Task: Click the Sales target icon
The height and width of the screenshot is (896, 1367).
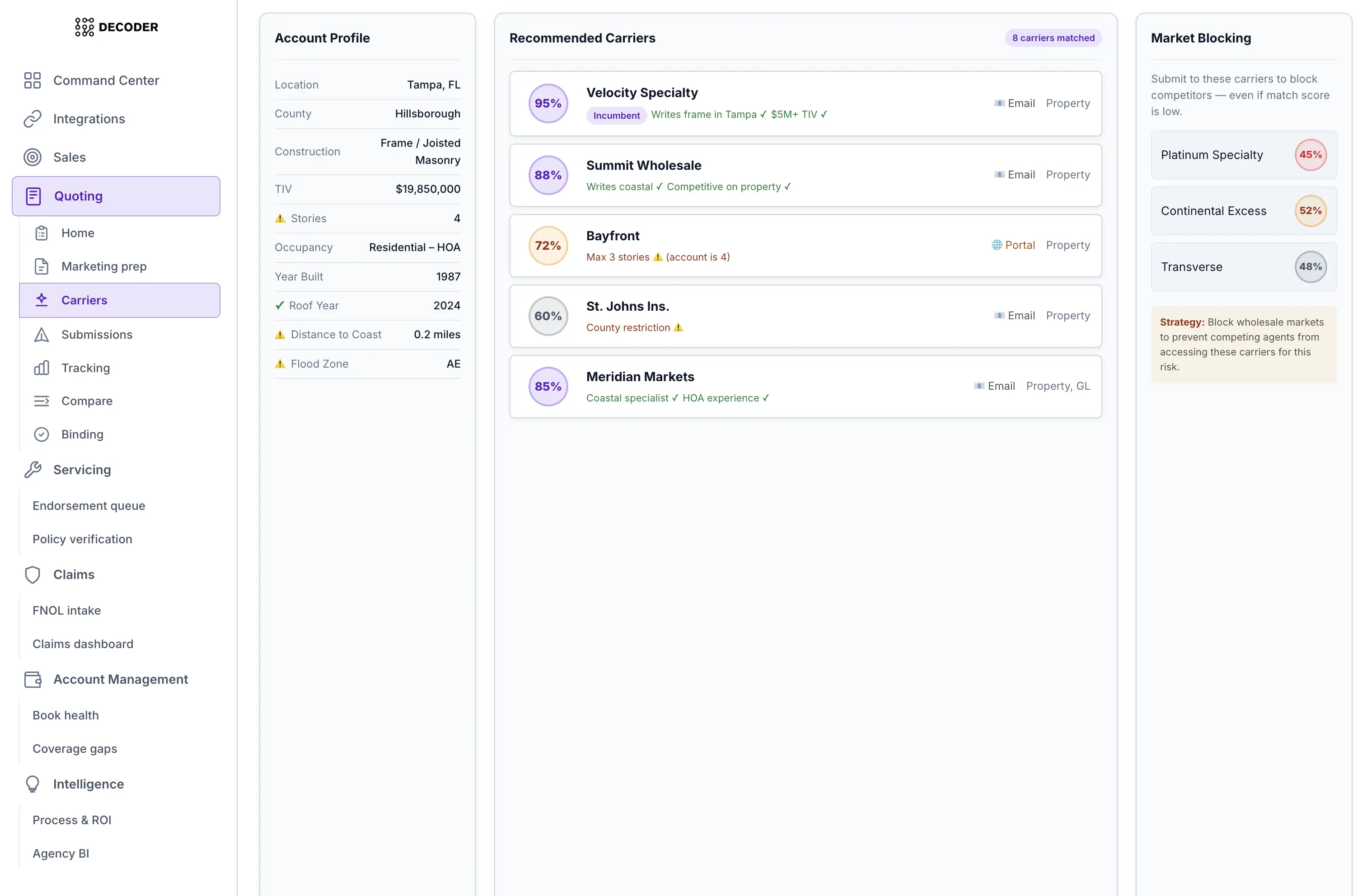Action: point(33,157)
